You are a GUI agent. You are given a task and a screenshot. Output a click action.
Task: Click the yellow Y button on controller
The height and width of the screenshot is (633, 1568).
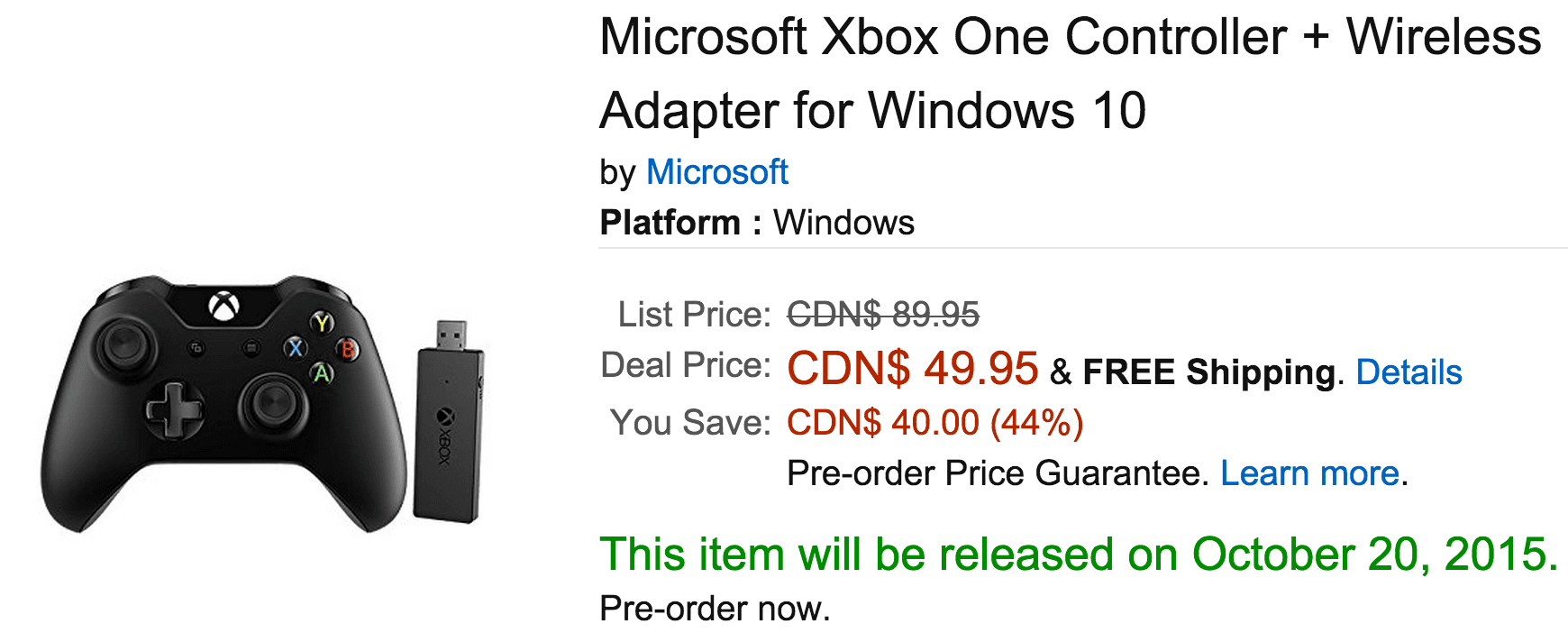point(323,323)
